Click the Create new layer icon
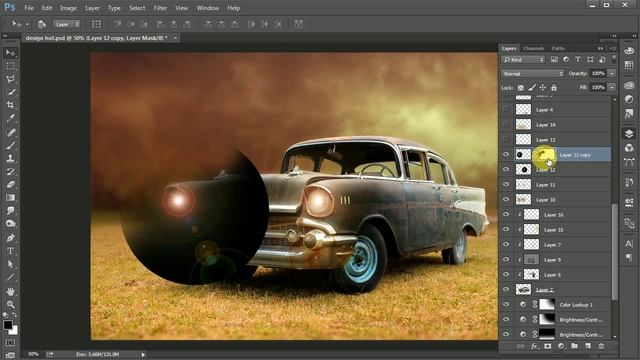 [588, 346]
